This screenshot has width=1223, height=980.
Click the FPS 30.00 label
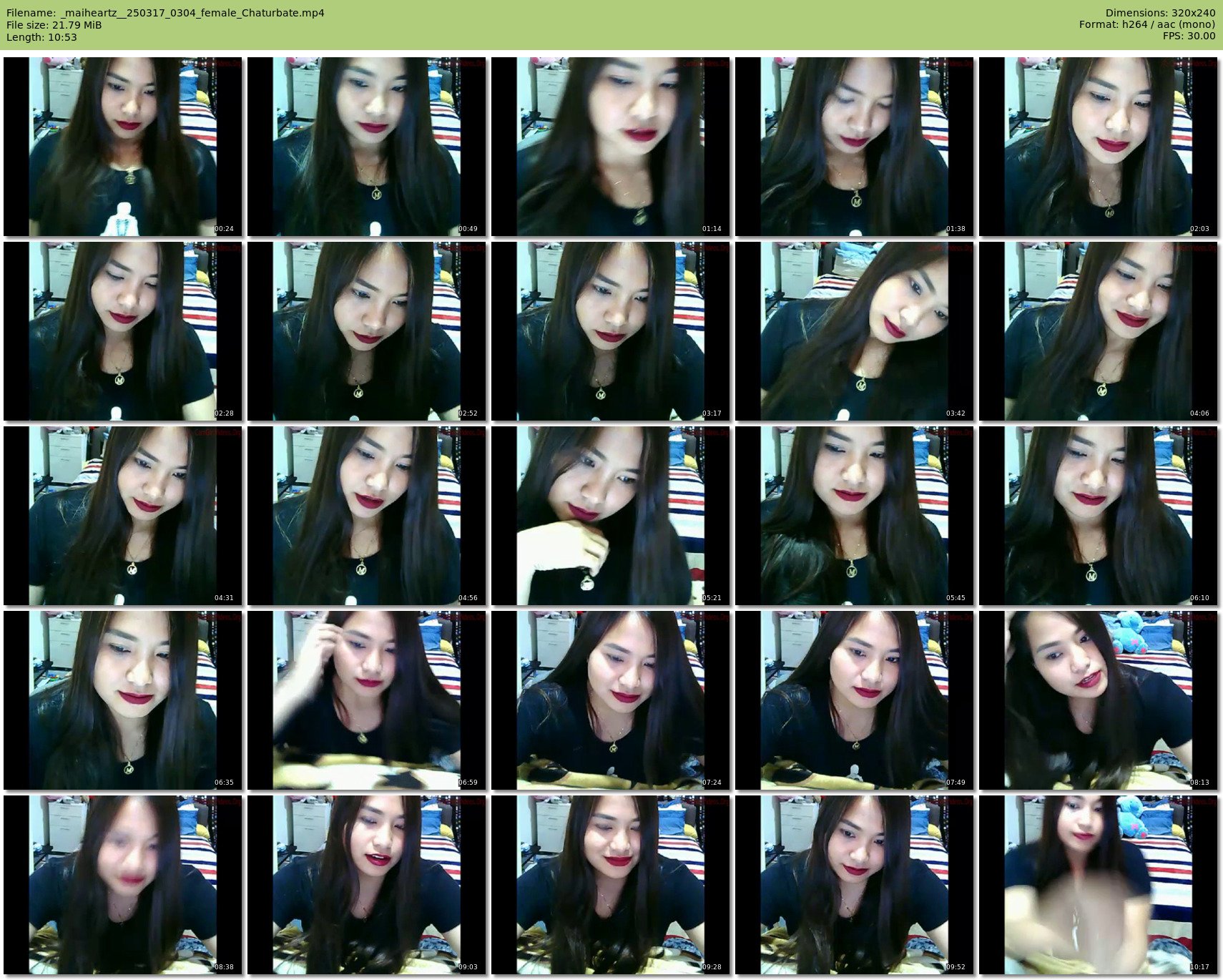point(1189,36)
